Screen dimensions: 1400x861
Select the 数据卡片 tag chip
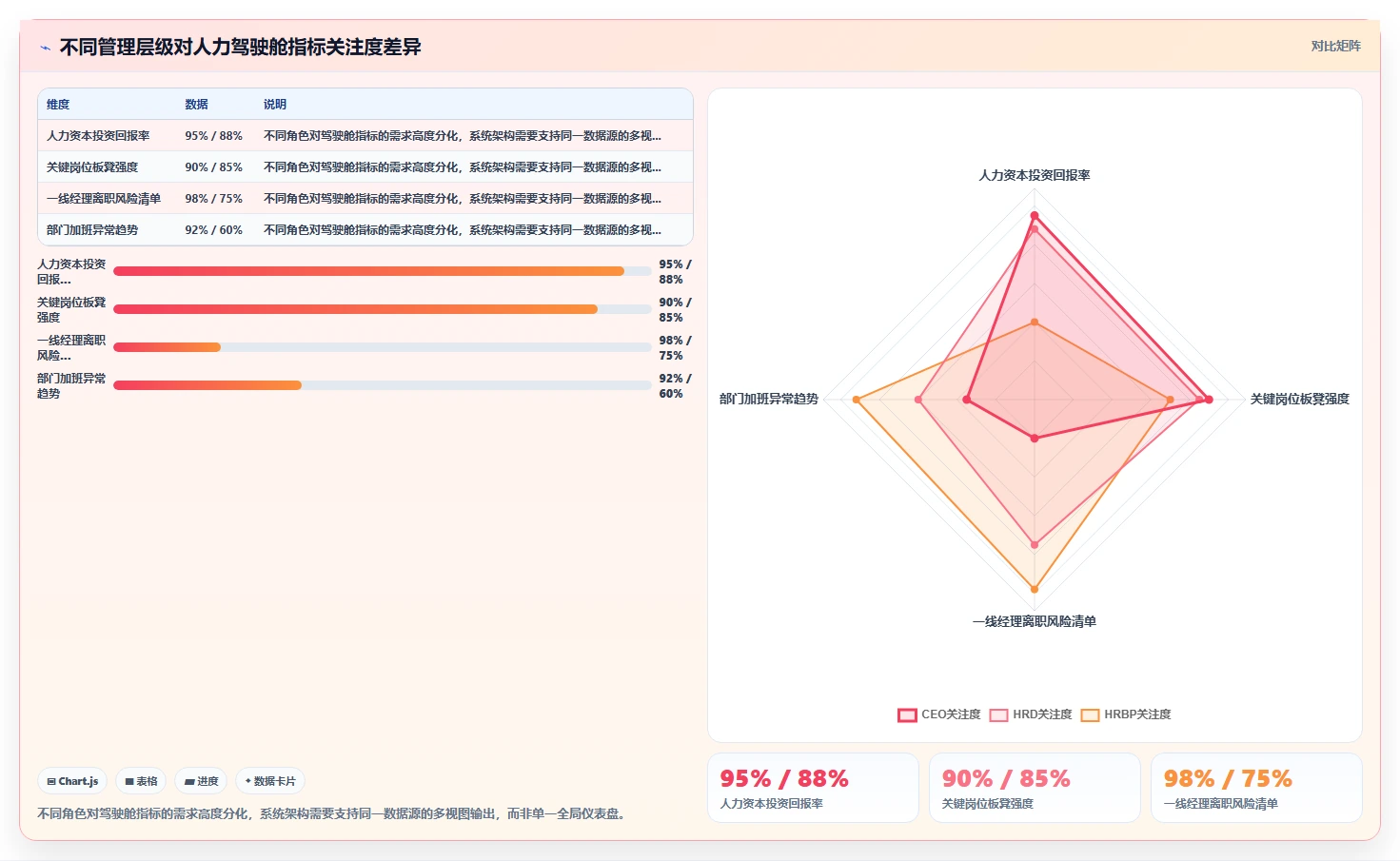coord(270,781)
